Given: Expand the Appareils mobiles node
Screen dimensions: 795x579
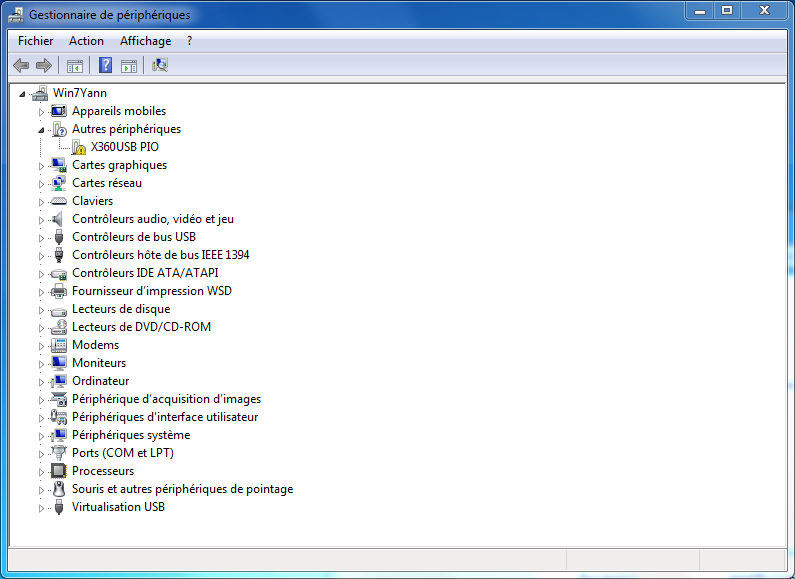Looking at the screenshot, I should pos(41,112).
